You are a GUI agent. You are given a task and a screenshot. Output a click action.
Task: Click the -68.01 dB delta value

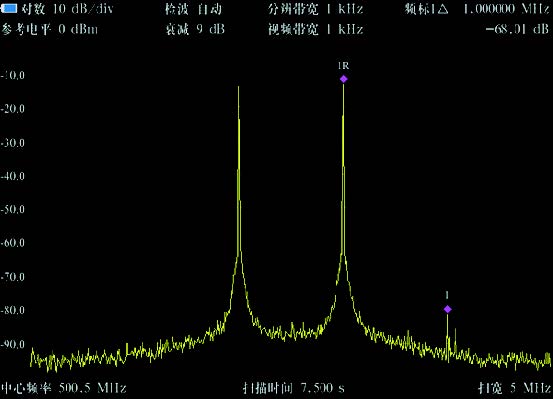[x=517, y=29]
